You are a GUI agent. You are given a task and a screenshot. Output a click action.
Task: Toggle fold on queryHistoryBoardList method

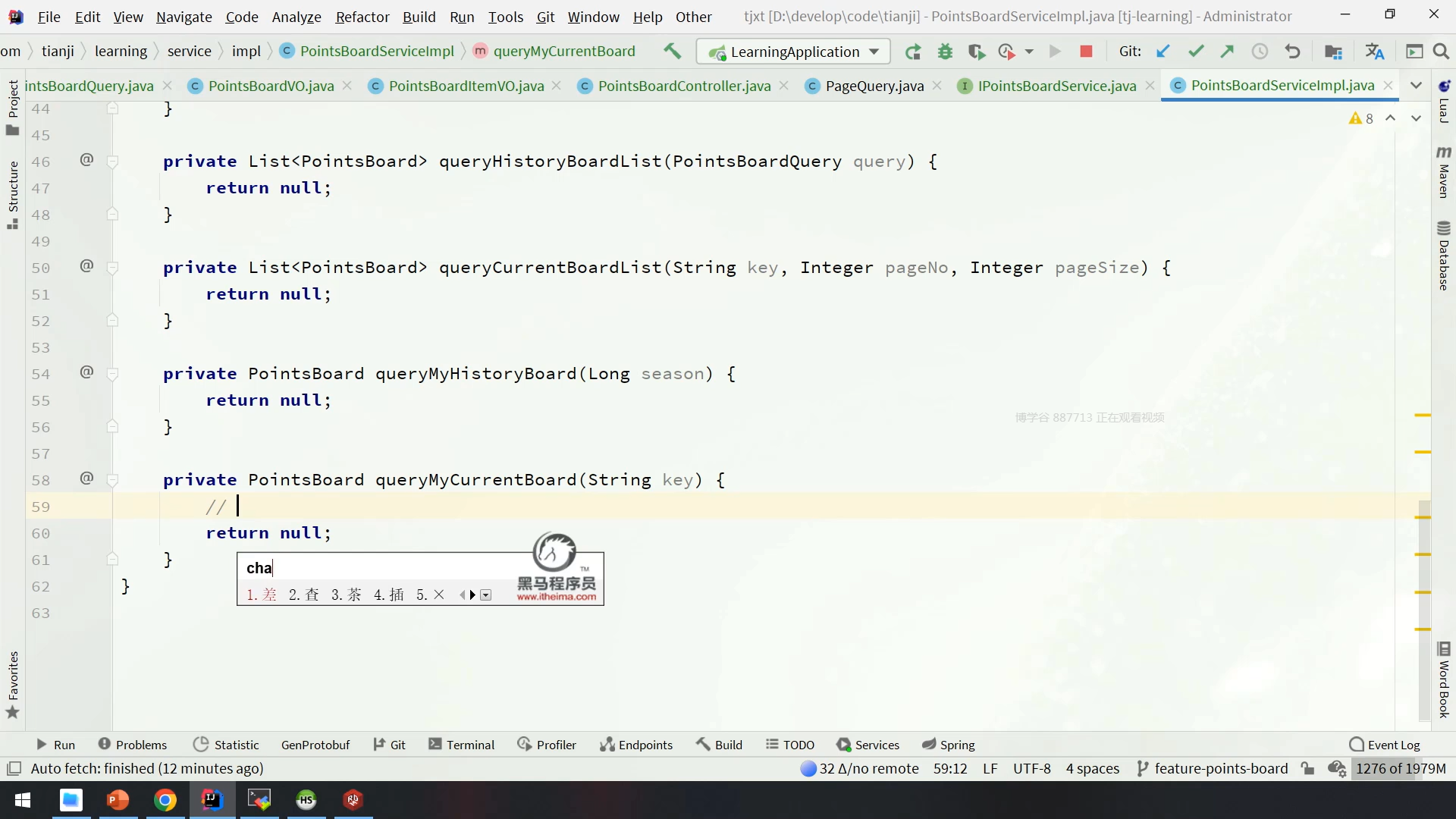pos(112,162)
